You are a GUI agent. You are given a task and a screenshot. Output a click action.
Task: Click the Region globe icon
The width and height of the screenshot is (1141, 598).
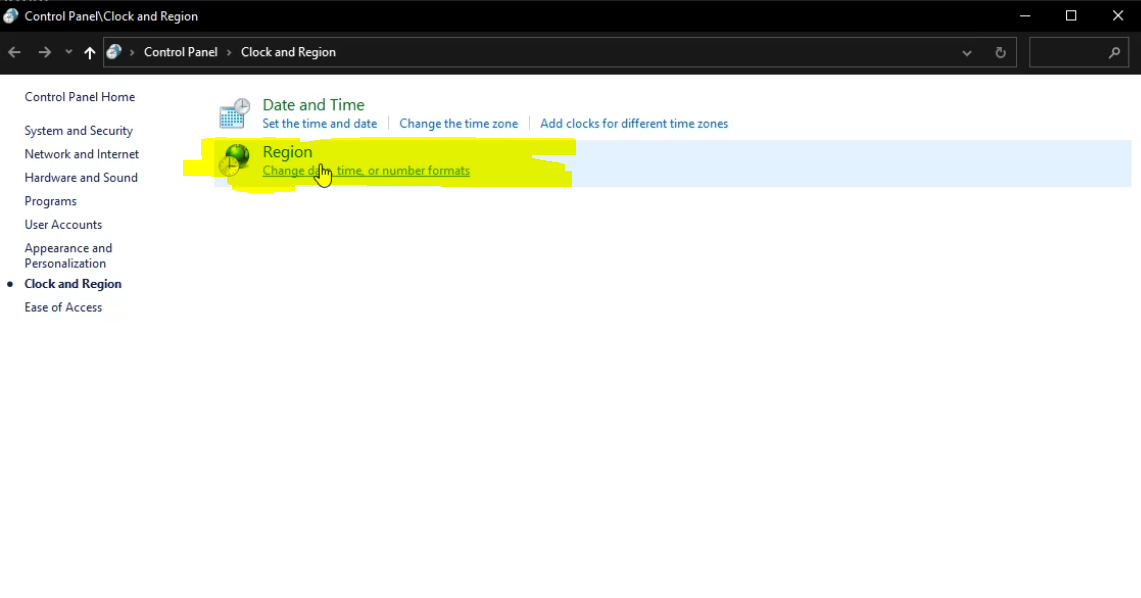pyautogui.click(x=235, y=161)
